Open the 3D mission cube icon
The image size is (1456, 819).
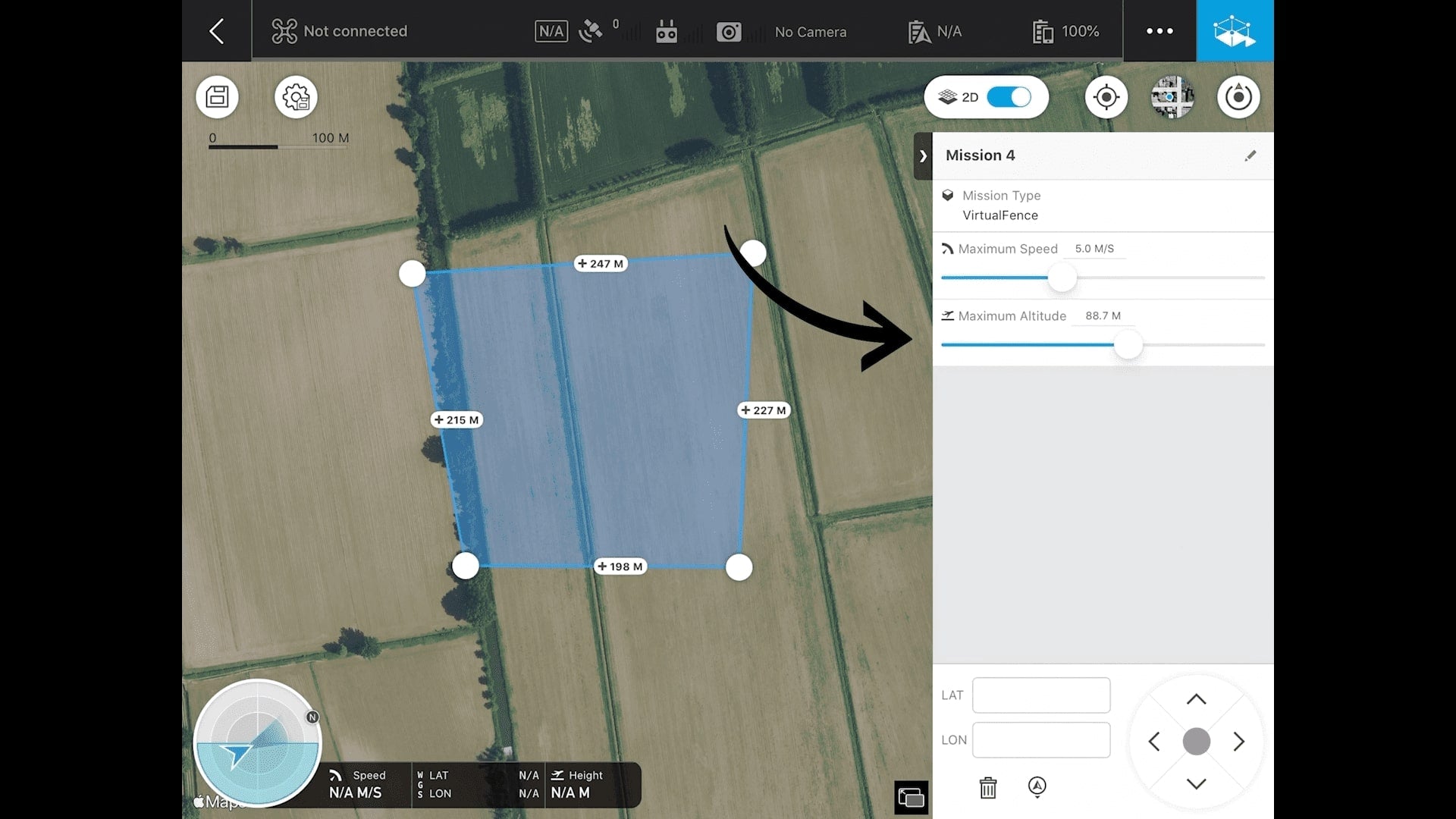pyautogui.click(x=1235, y=31)
